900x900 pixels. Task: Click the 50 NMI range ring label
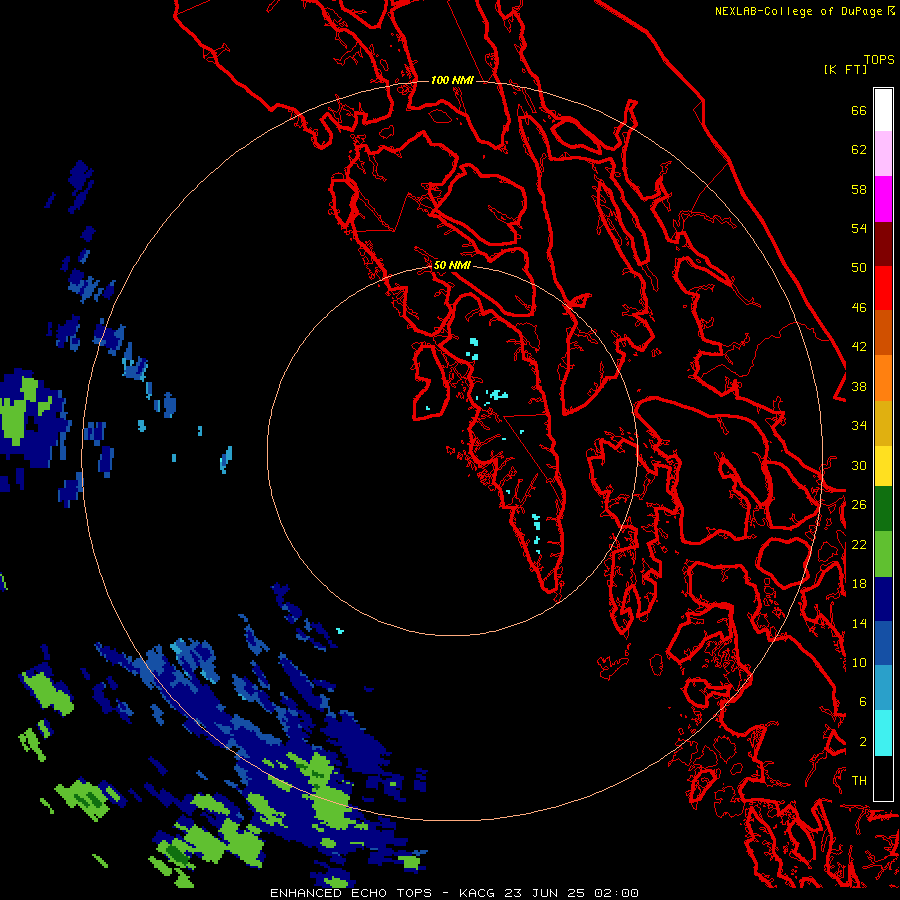click(x=452, y=265)
